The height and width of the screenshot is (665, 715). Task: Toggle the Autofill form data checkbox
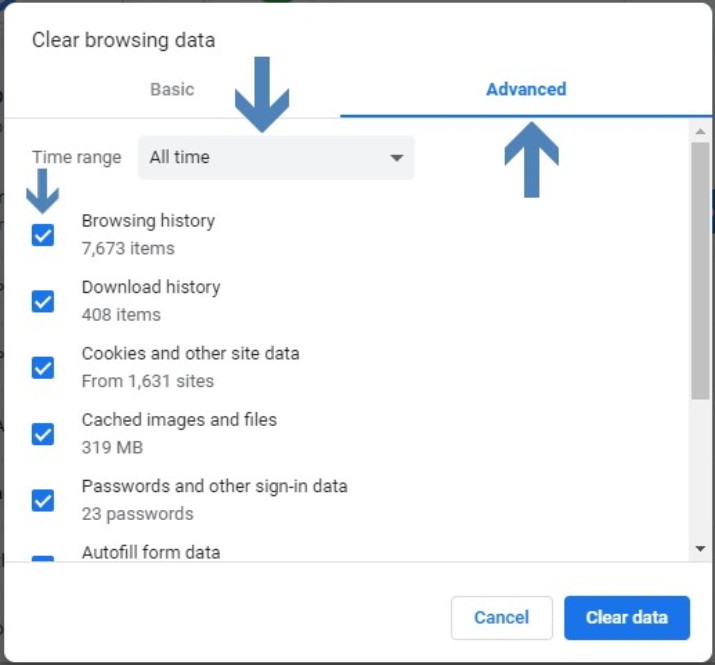click(x=43, y=558)
